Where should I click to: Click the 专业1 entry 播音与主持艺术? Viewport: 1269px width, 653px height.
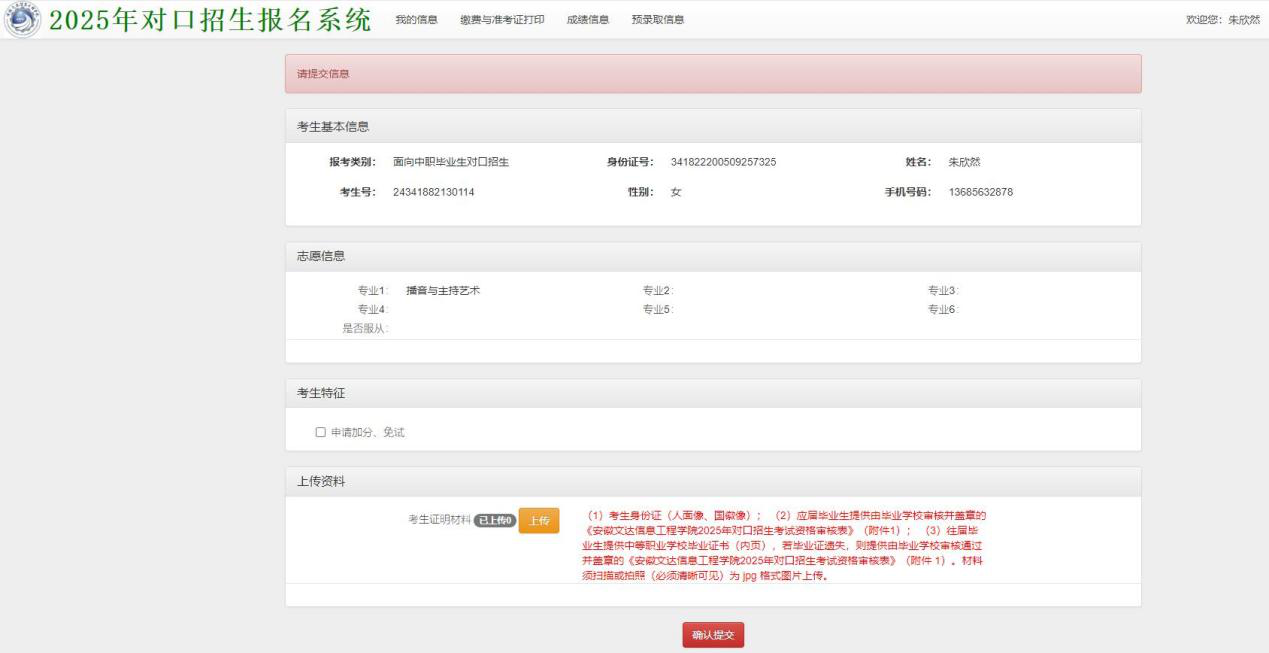point(443,291)
